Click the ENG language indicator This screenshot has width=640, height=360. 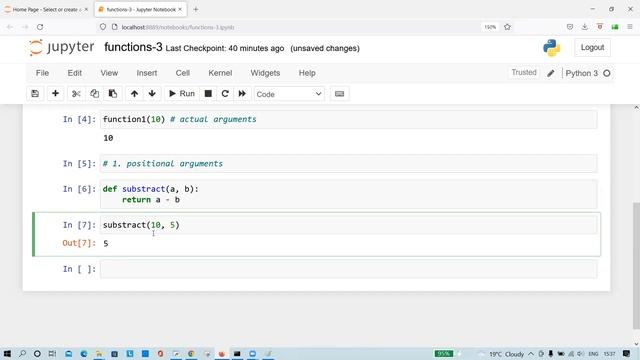click(x=593, y=354)
